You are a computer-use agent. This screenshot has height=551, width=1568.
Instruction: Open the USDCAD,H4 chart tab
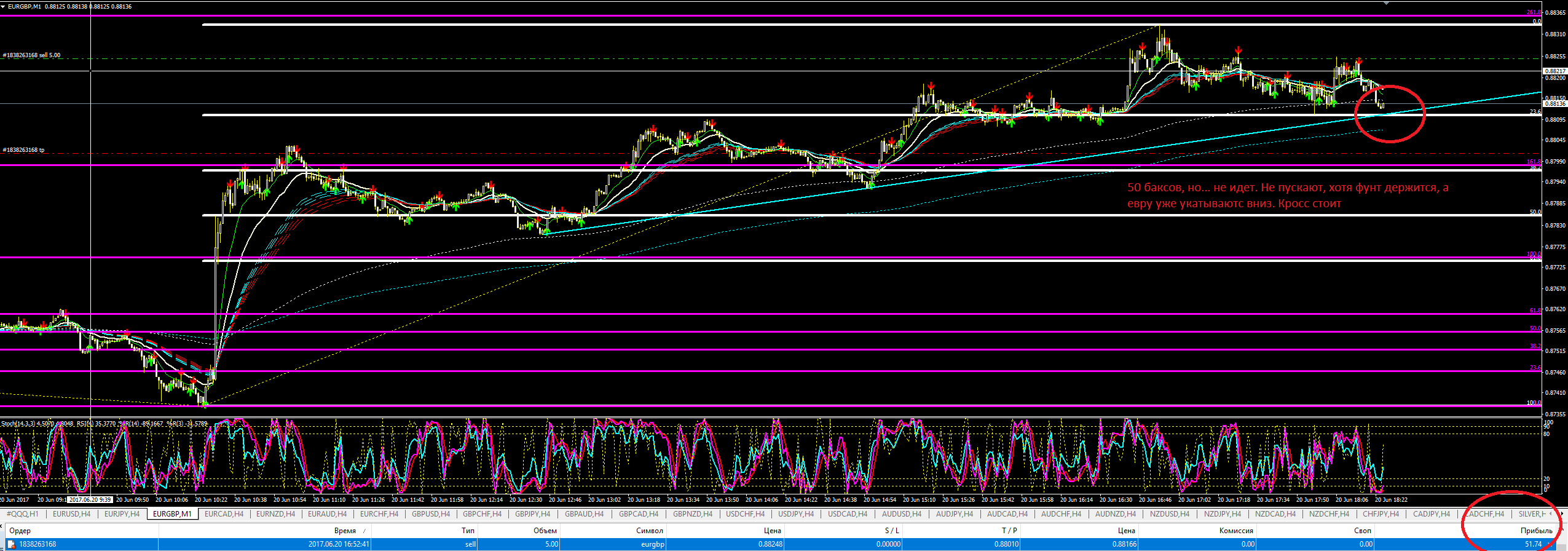click(x=847, y=514)
